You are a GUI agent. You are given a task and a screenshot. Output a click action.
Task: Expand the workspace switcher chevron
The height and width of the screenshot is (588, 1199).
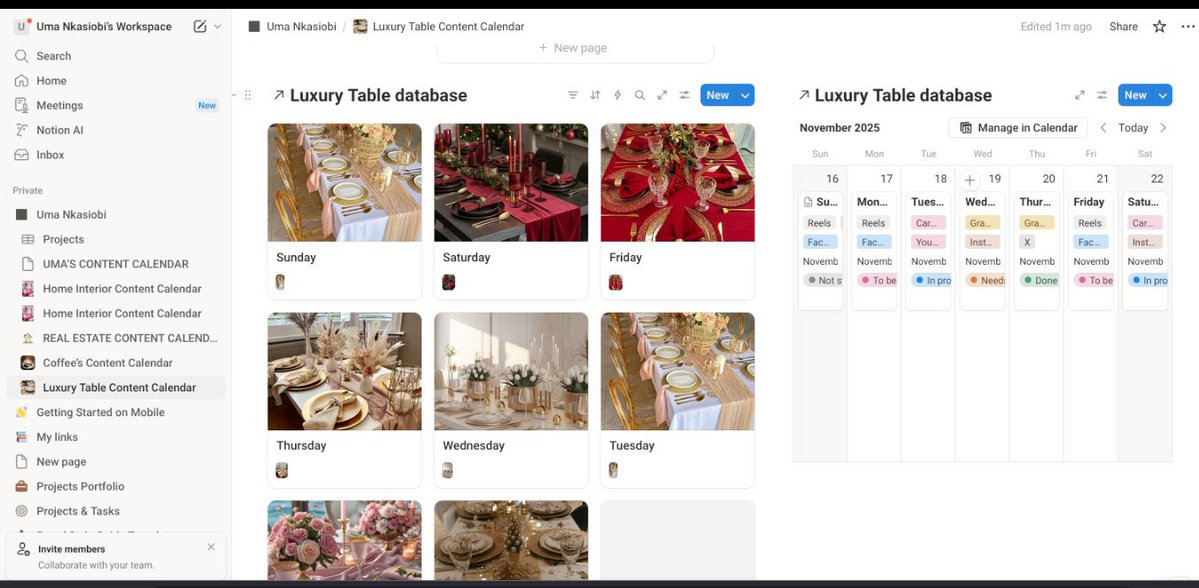coord(217,27)
